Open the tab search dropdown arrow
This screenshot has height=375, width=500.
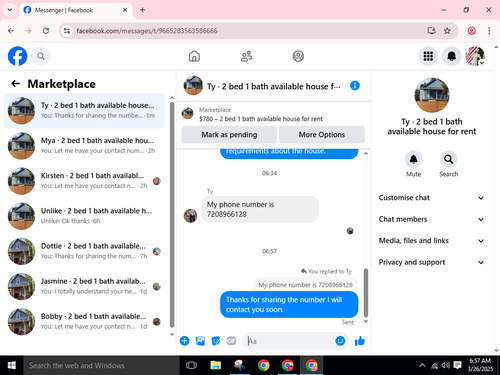(10, 10)
